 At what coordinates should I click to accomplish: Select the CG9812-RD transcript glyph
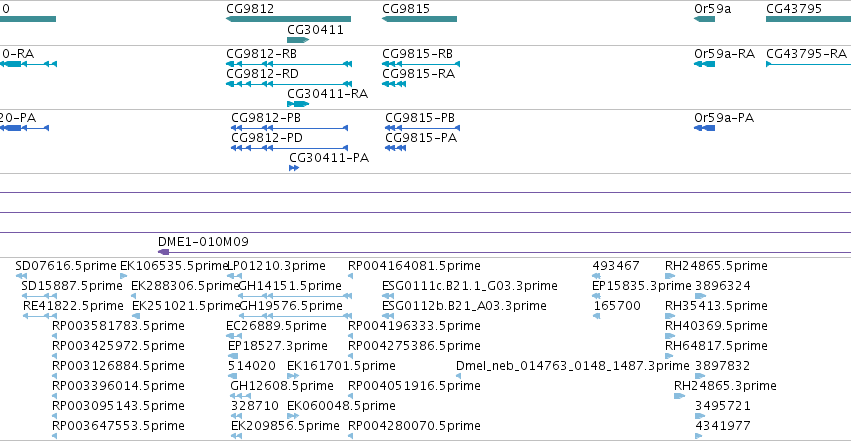[x=289, y=84]
